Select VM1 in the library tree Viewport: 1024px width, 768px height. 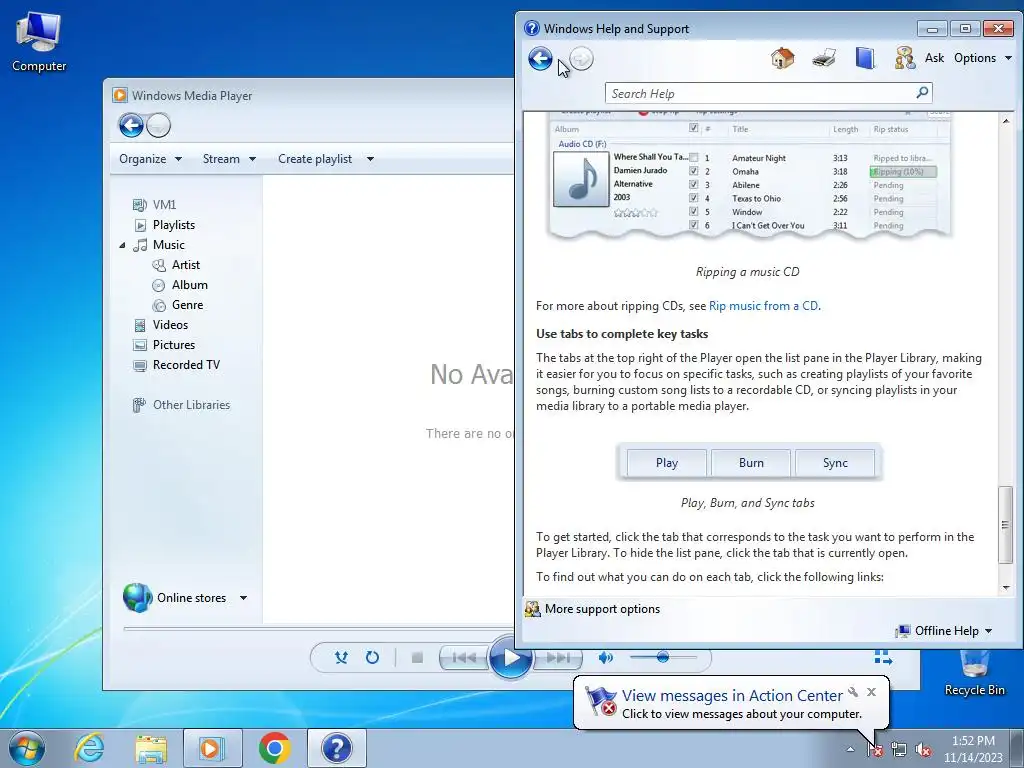(154, 205)
